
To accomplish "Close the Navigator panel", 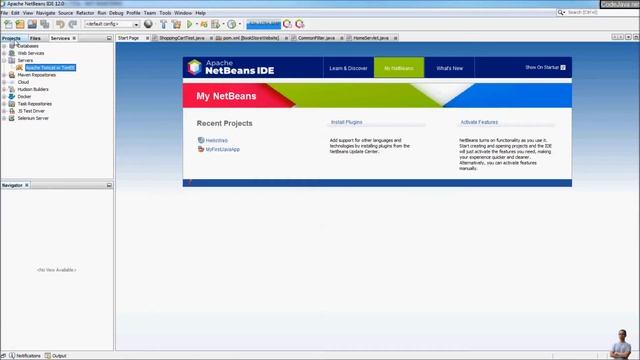I will point(27,185).
